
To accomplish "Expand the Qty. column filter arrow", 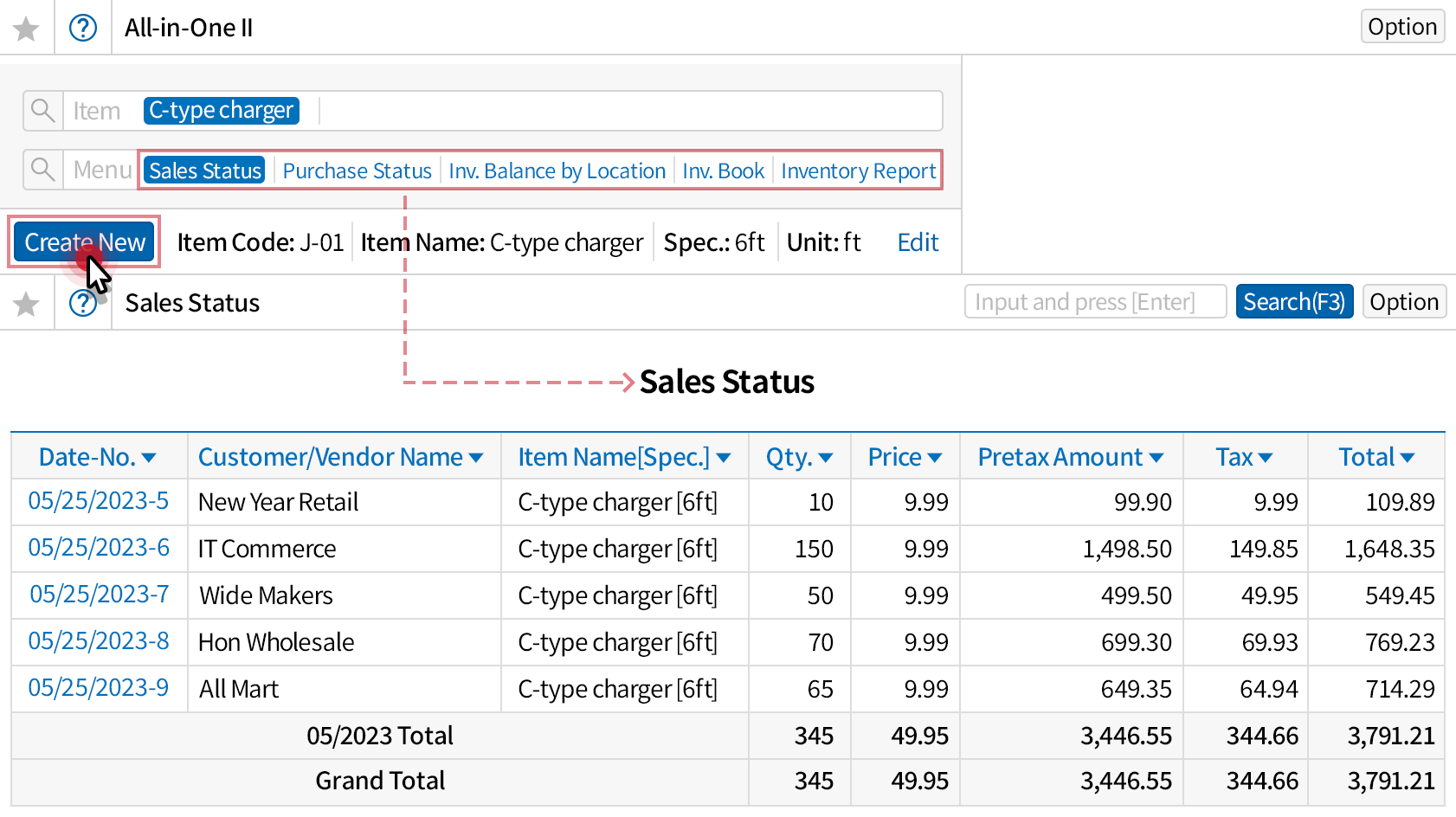I will (825, 458).
